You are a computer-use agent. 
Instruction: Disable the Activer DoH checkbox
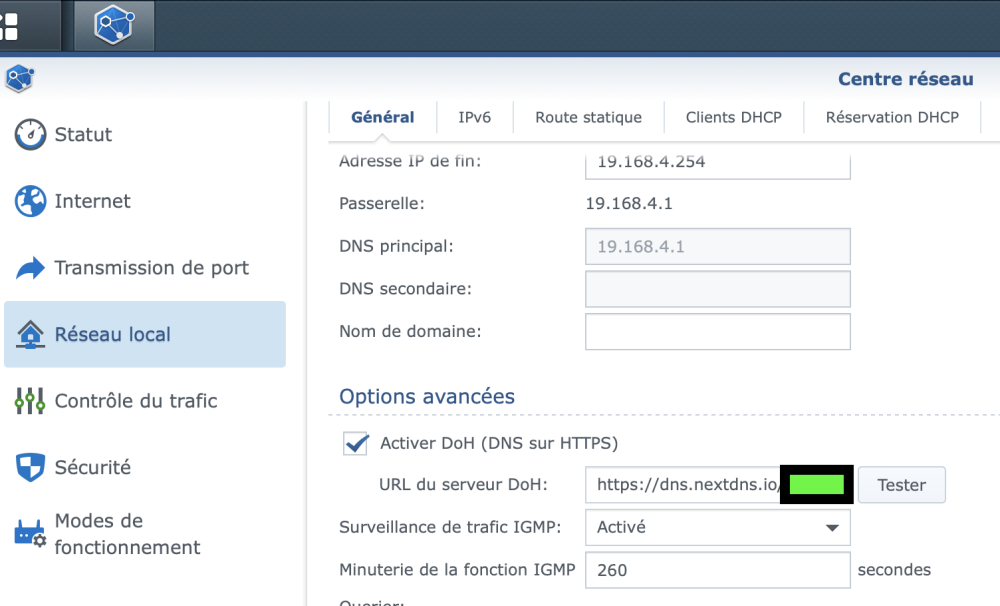pos(355,443)
